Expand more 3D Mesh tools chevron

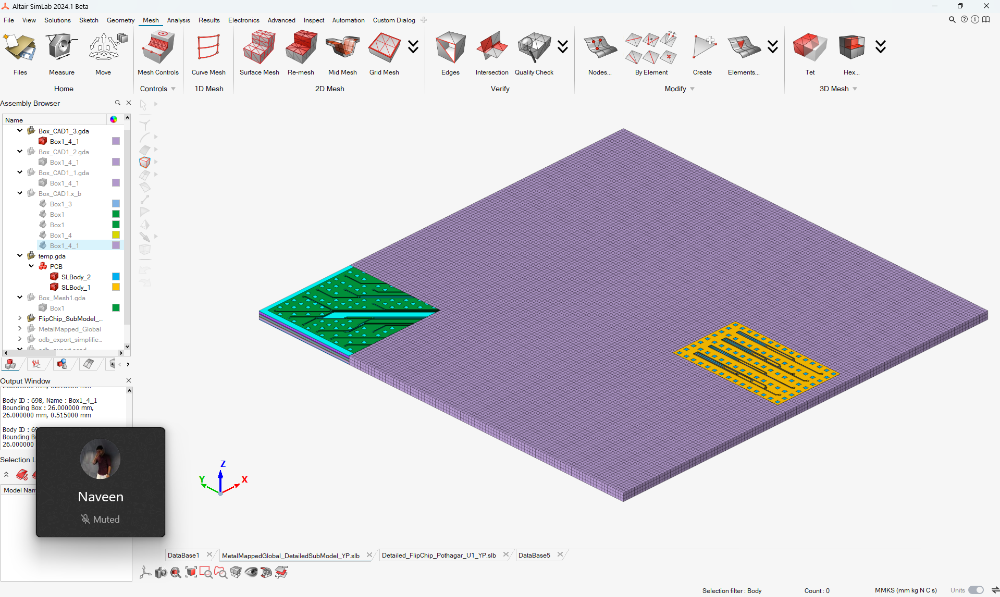[x=881, y=47]
